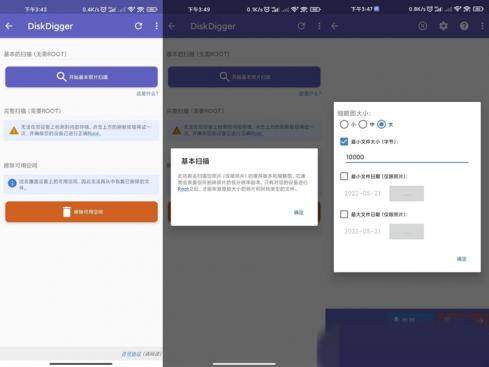This screenshot has height=367, width=489.
Task: Tap refresh icon on left DiskDigger screen
Action: pyautogui.click(x=138, y=26)
